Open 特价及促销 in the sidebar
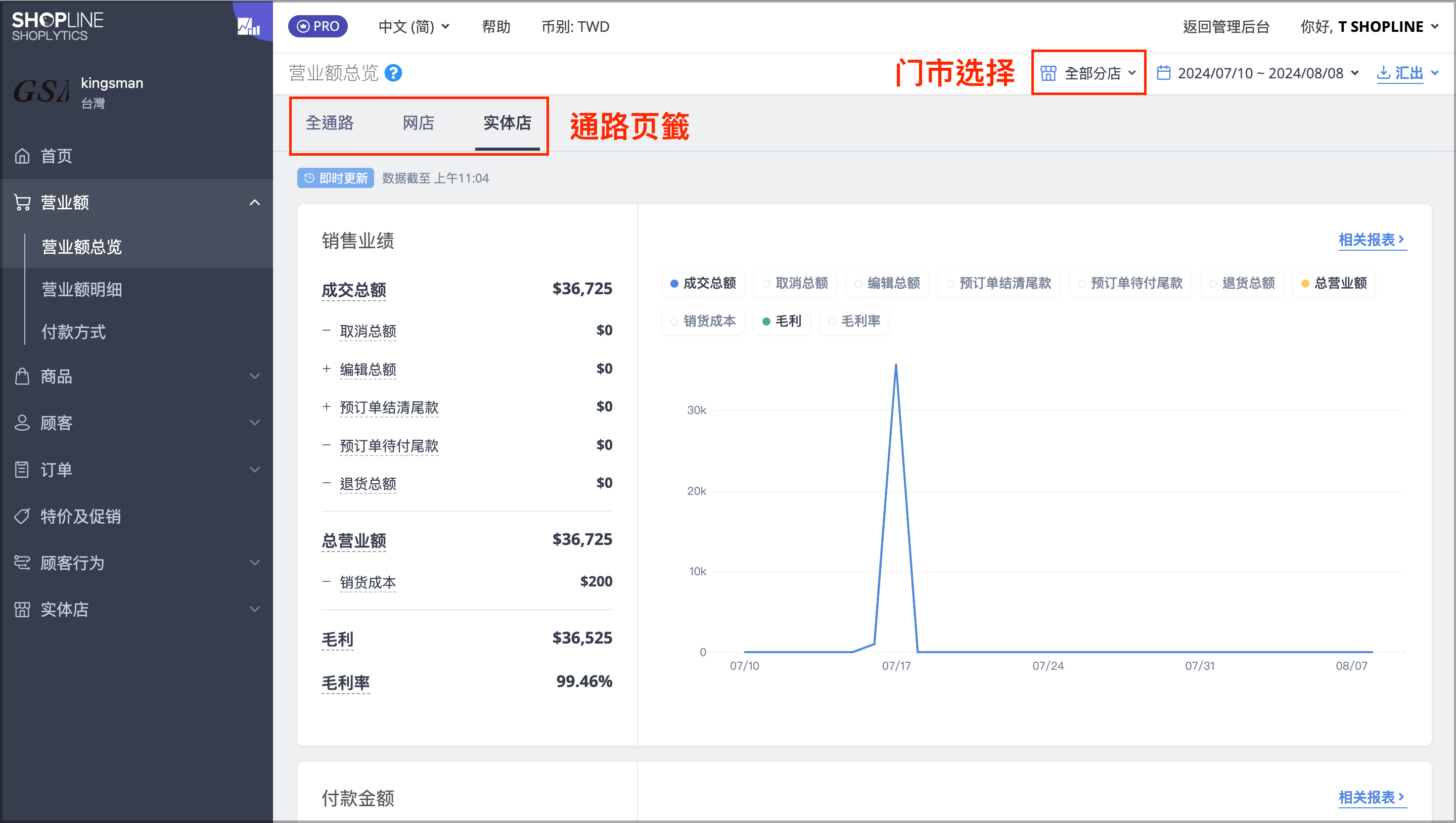This screenshot has width=1456, height=823. 81,516
